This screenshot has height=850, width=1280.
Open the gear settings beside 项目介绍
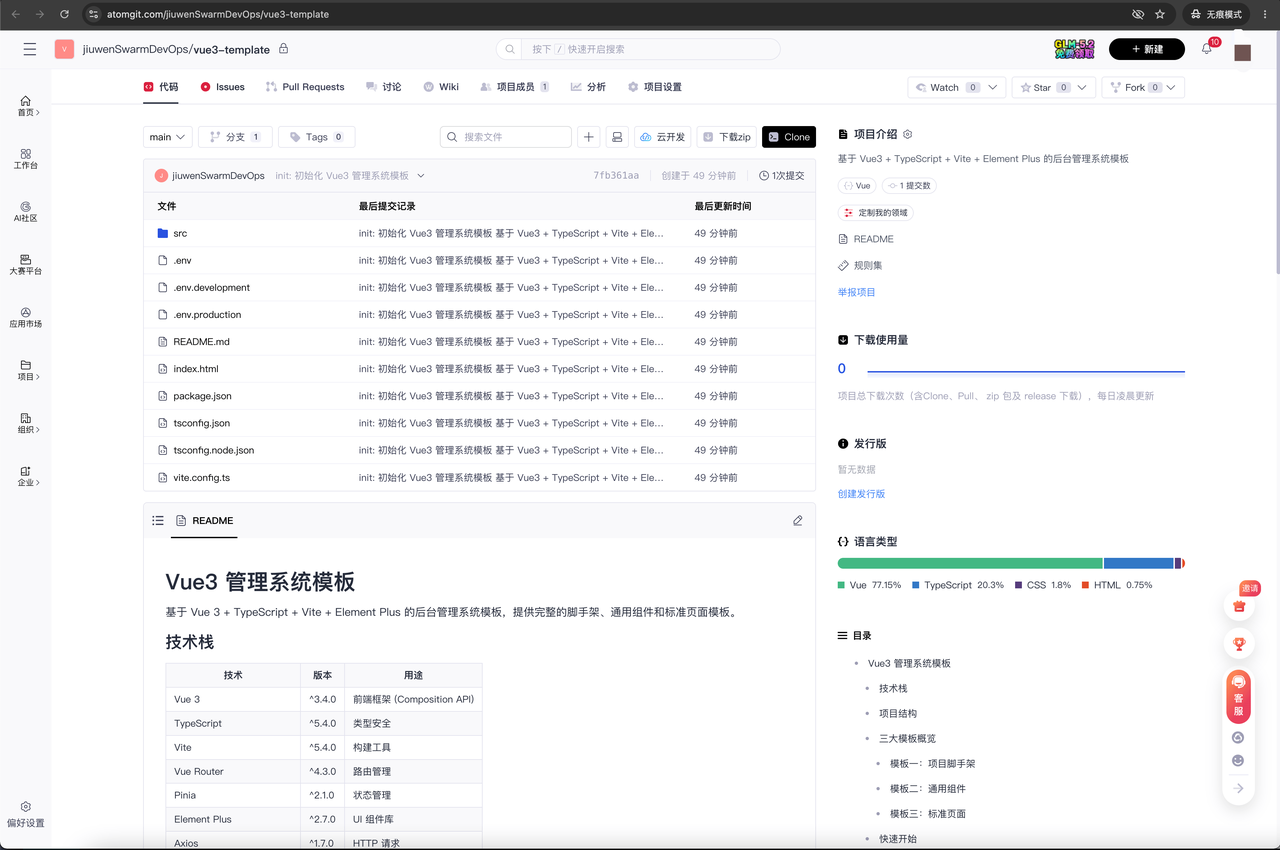(x=908, y=134)
